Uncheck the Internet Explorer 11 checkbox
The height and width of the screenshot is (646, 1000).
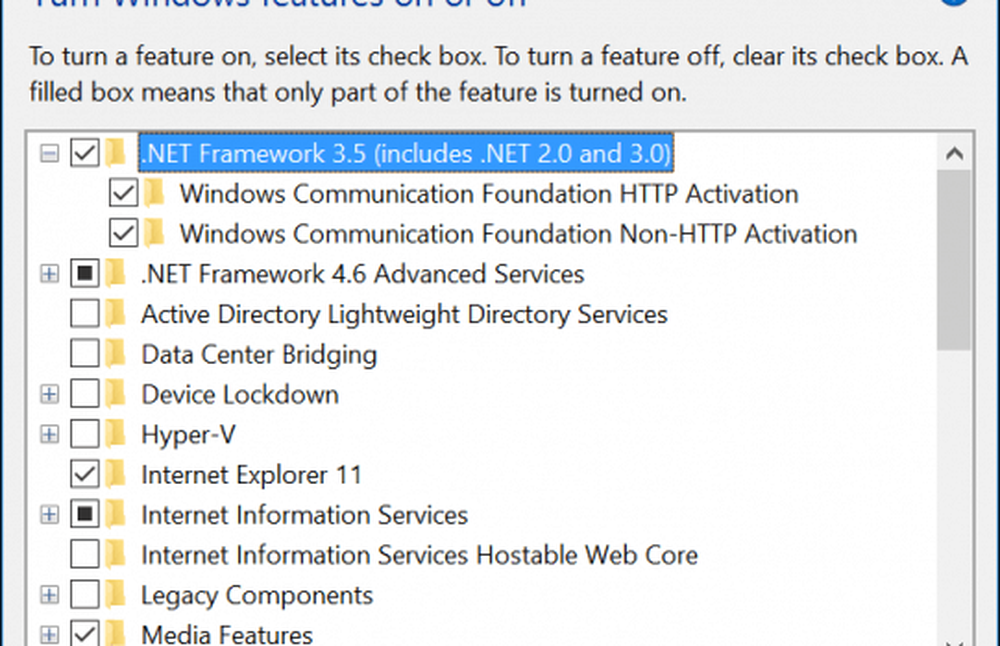point(85,474)
